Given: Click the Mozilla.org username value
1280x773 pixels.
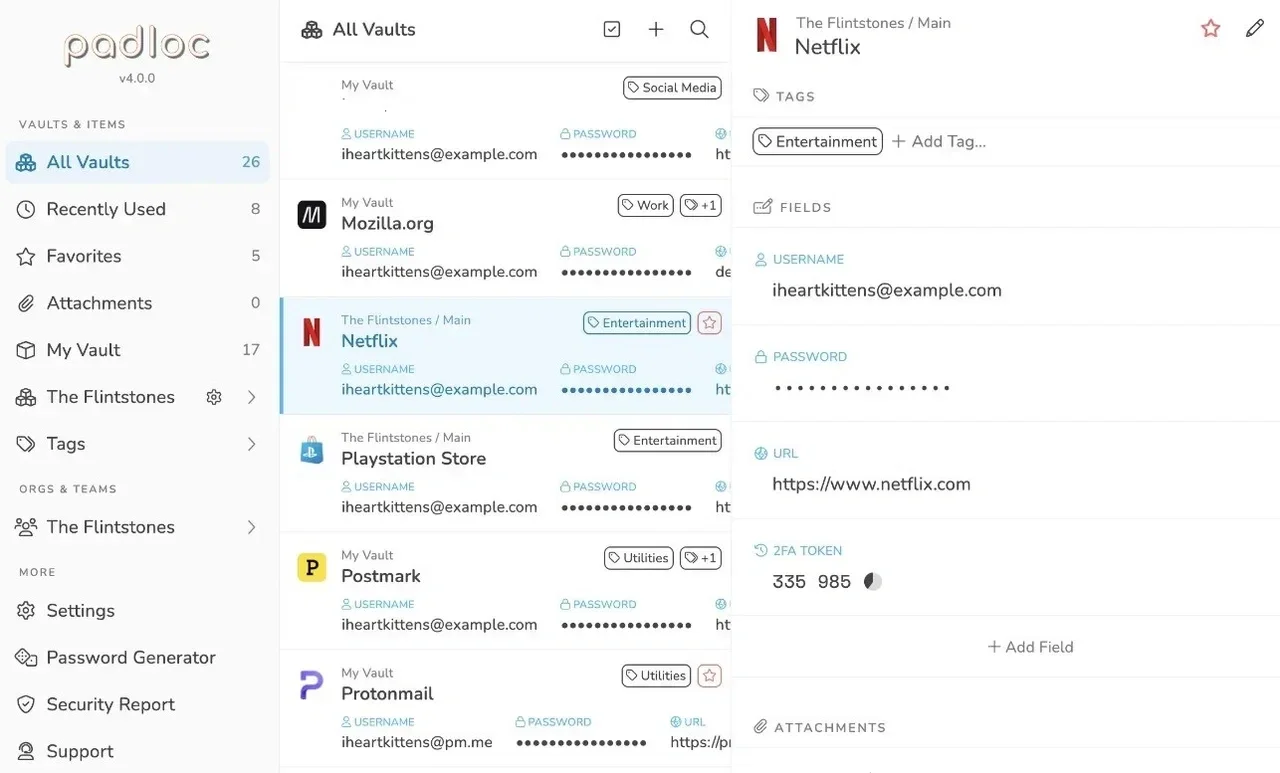Looking at the screenshot, I should [x=439, y=272].
